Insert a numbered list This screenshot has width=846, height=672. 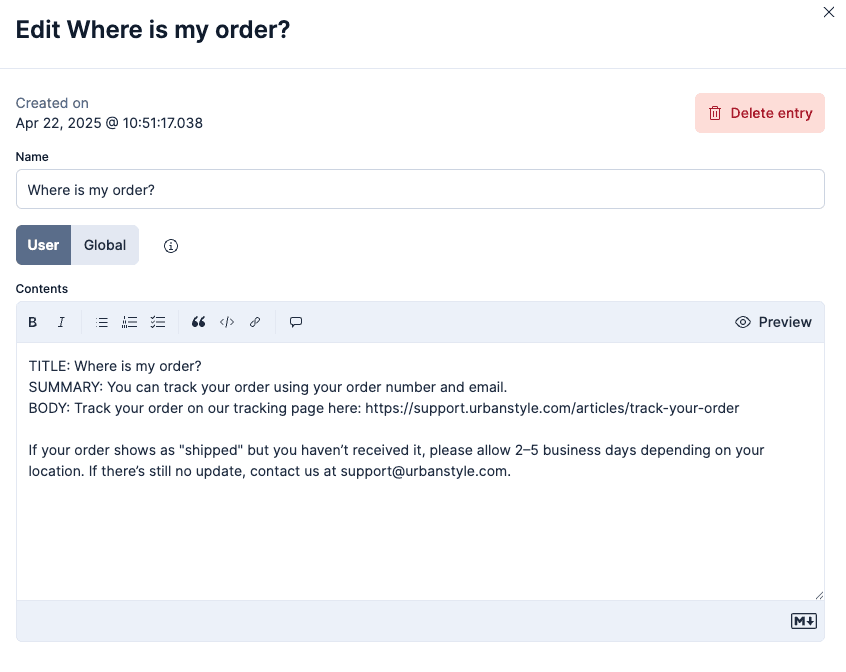[130, 322]
